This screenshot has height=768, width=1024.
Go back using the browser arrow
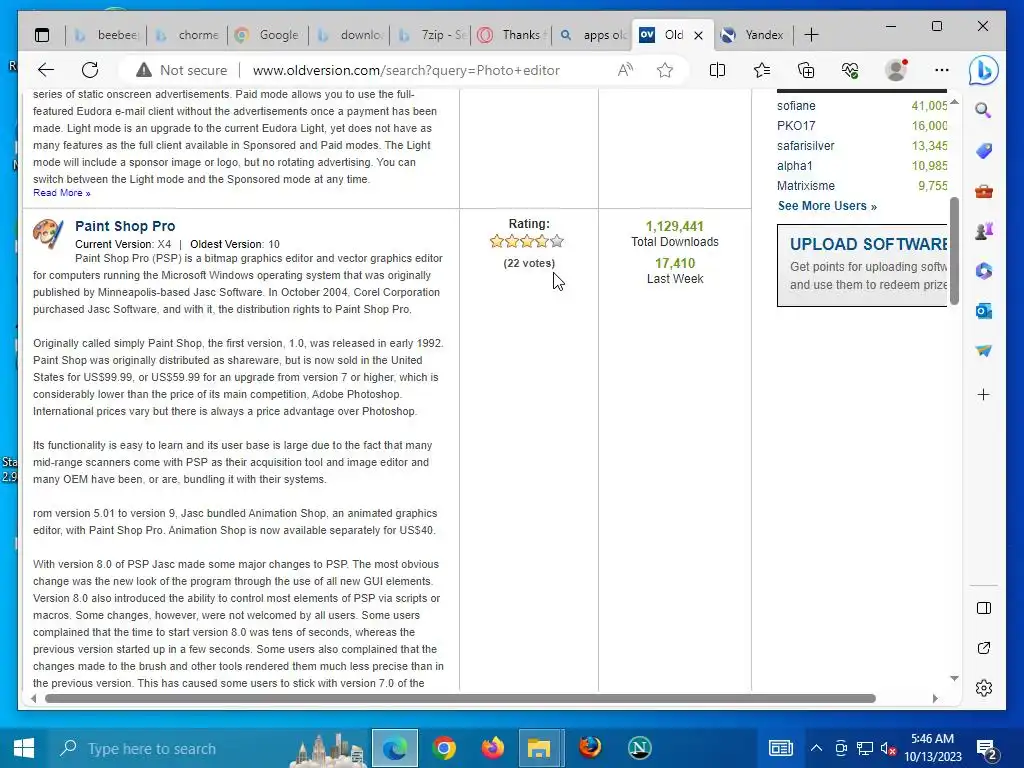point(46,70)
